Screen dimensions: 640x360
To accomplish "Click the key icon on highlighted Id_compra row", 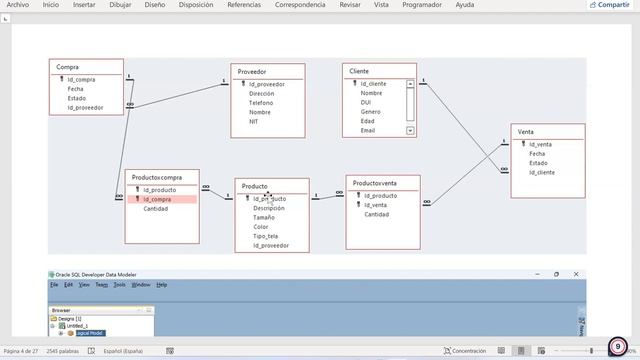I will click(138, 199).
